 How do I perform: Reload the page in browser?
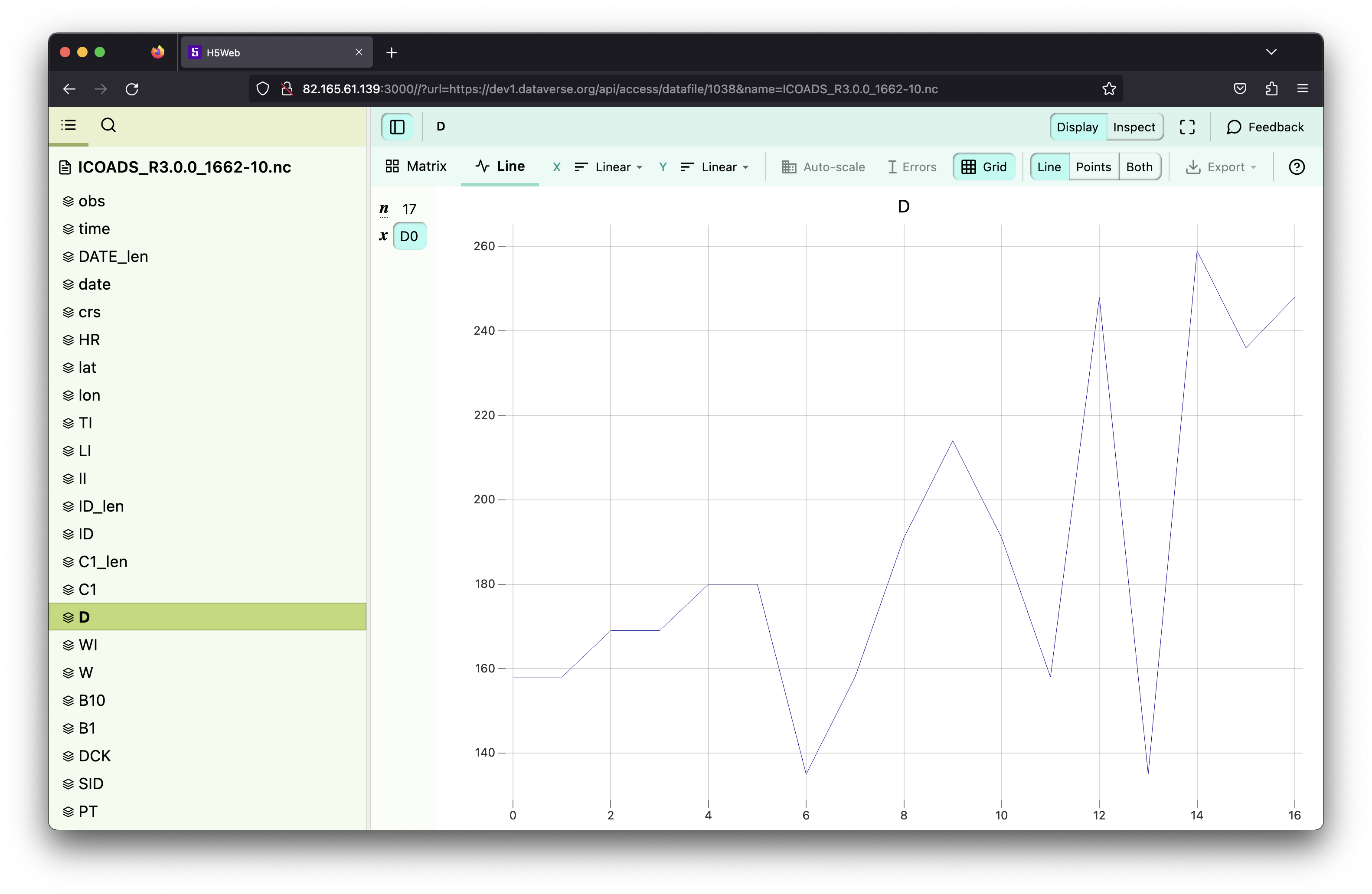(132, 89)
